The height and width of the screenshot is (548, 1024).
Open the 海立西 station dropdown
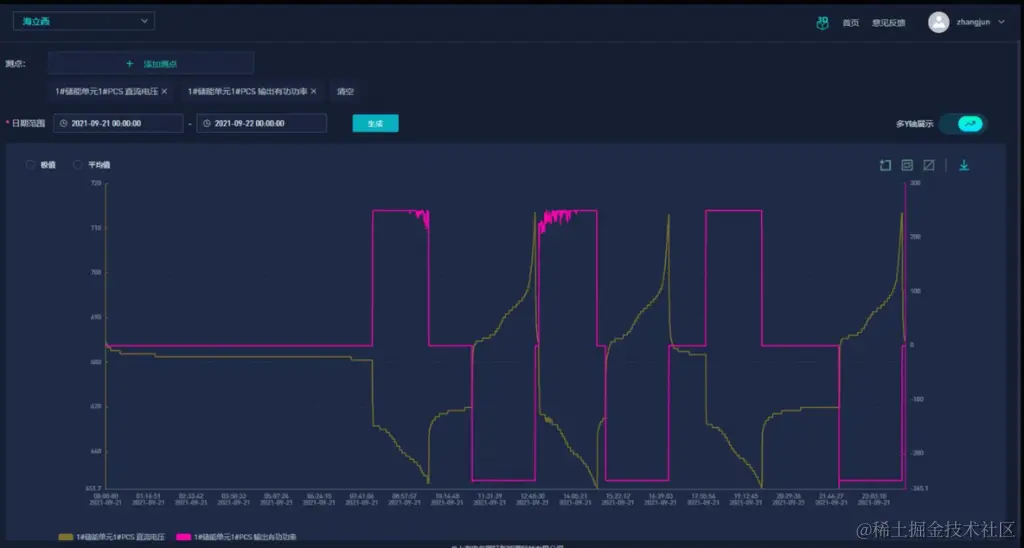84,21
